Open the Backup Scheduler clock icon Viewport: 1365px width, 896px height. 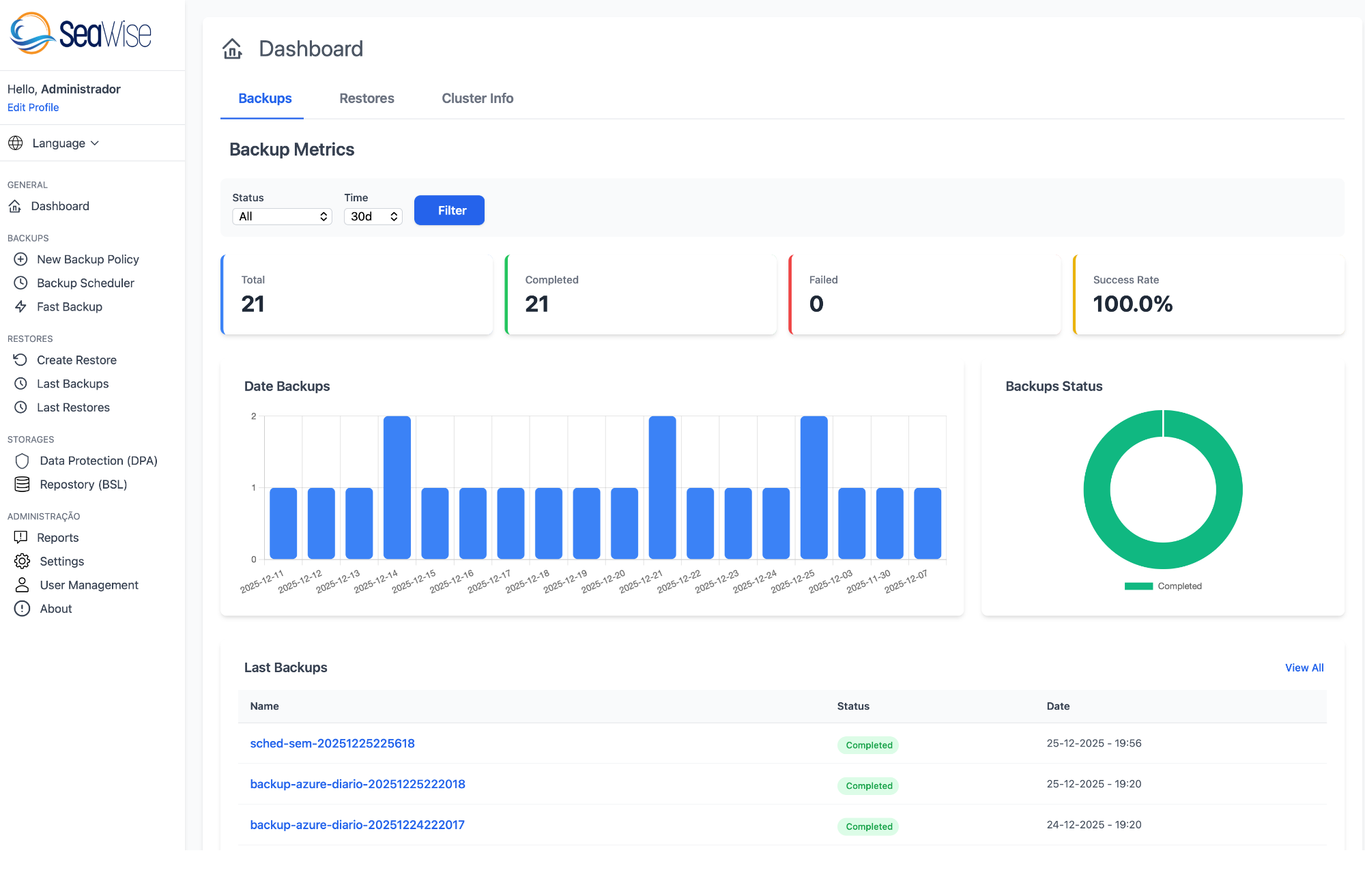(20, 283)
